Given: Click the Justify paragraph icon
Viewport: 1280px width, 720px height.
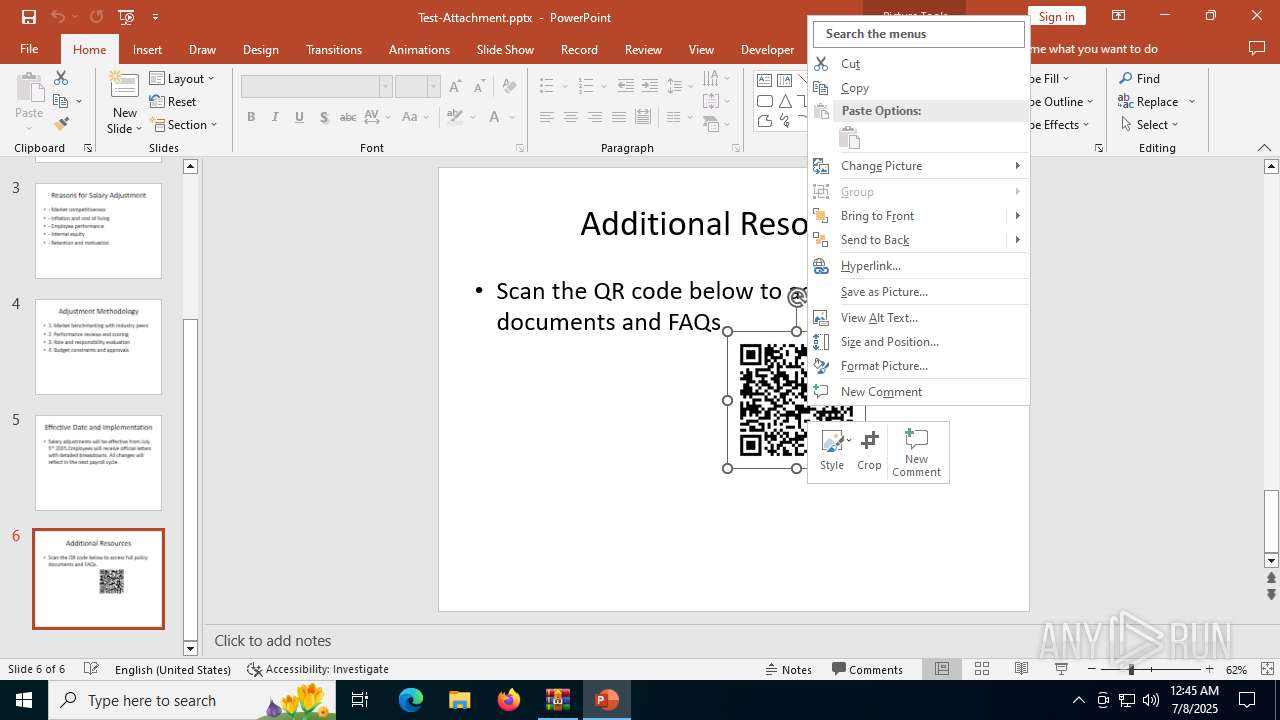Looking at the screenshot, I should [618, 118].
